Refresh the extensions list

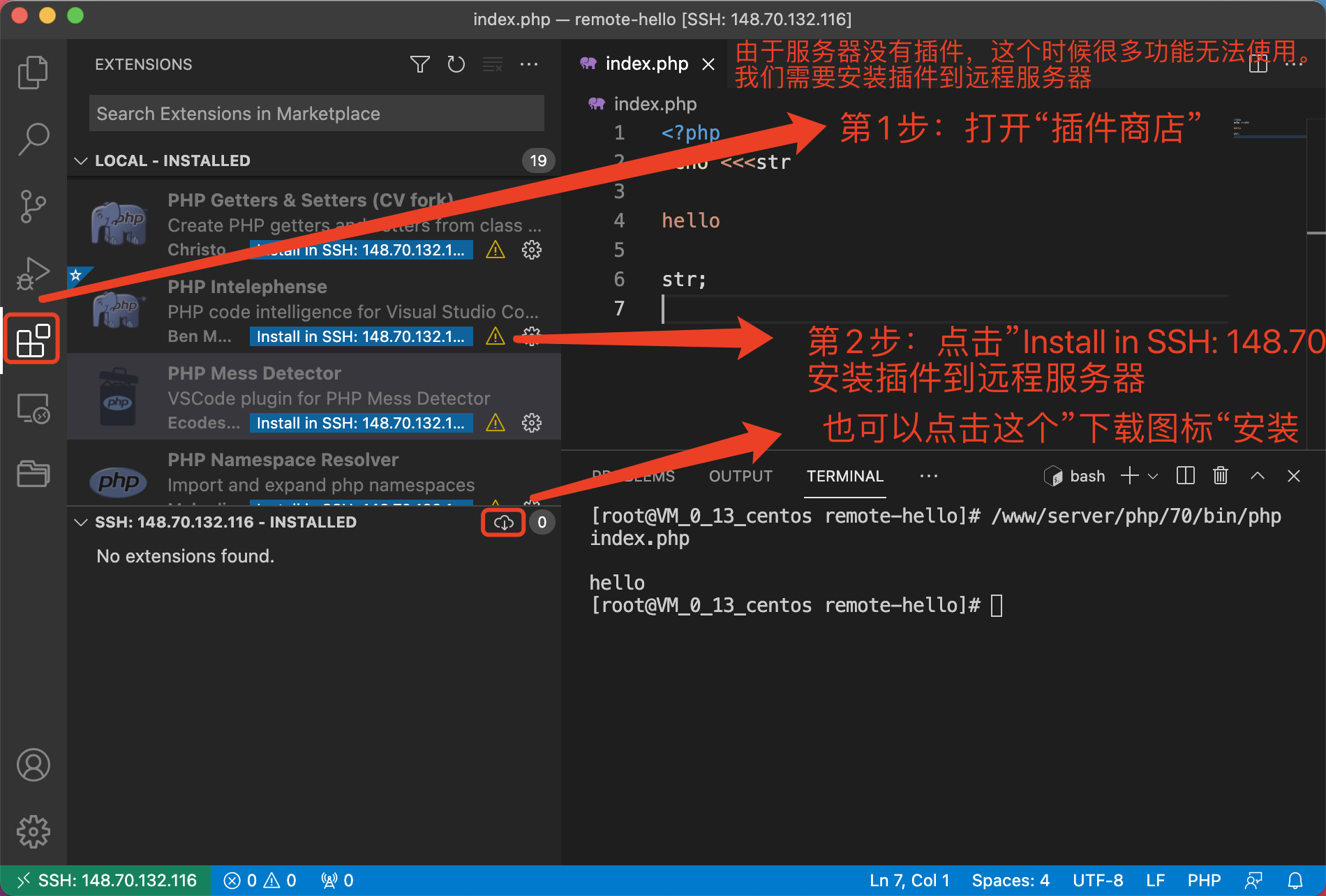pyautogui.click(x=456, y=64)
